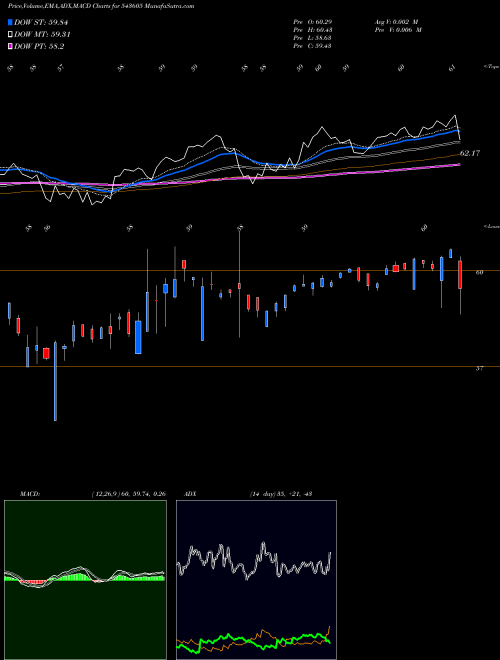Click the white DOW MT legend swatch
The width and height of the screenshot is (500, 660).
[11, 35]
